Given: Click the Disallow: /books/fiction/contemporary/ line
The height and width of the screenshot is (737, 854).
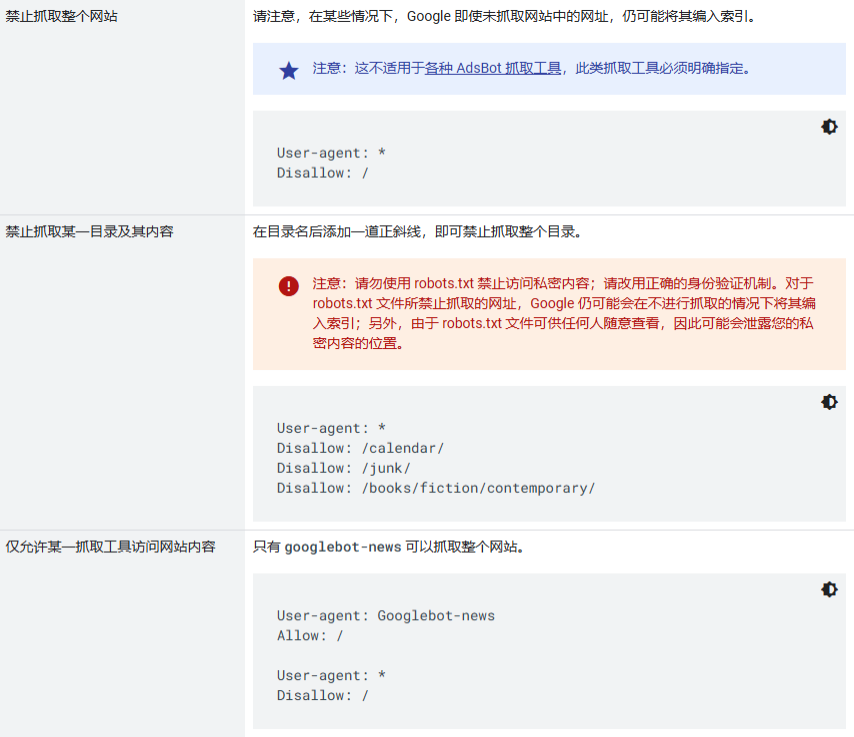Looking at the screenshot, I should click(436, 488).
